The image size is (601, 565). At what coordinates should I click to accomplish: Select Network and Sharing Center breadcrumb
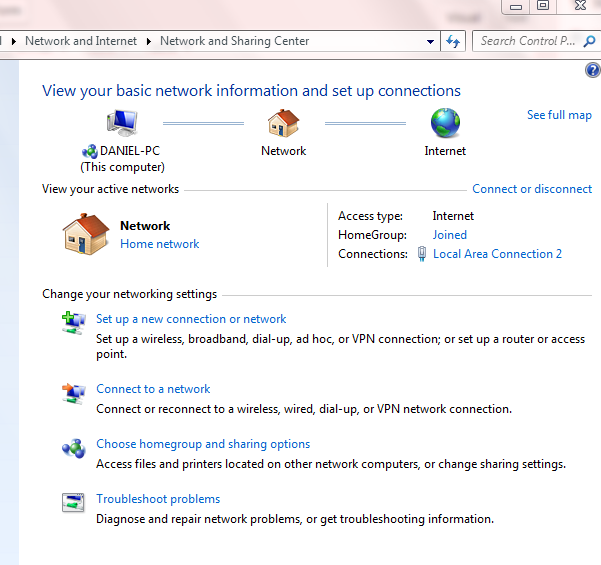coord(234,42)
